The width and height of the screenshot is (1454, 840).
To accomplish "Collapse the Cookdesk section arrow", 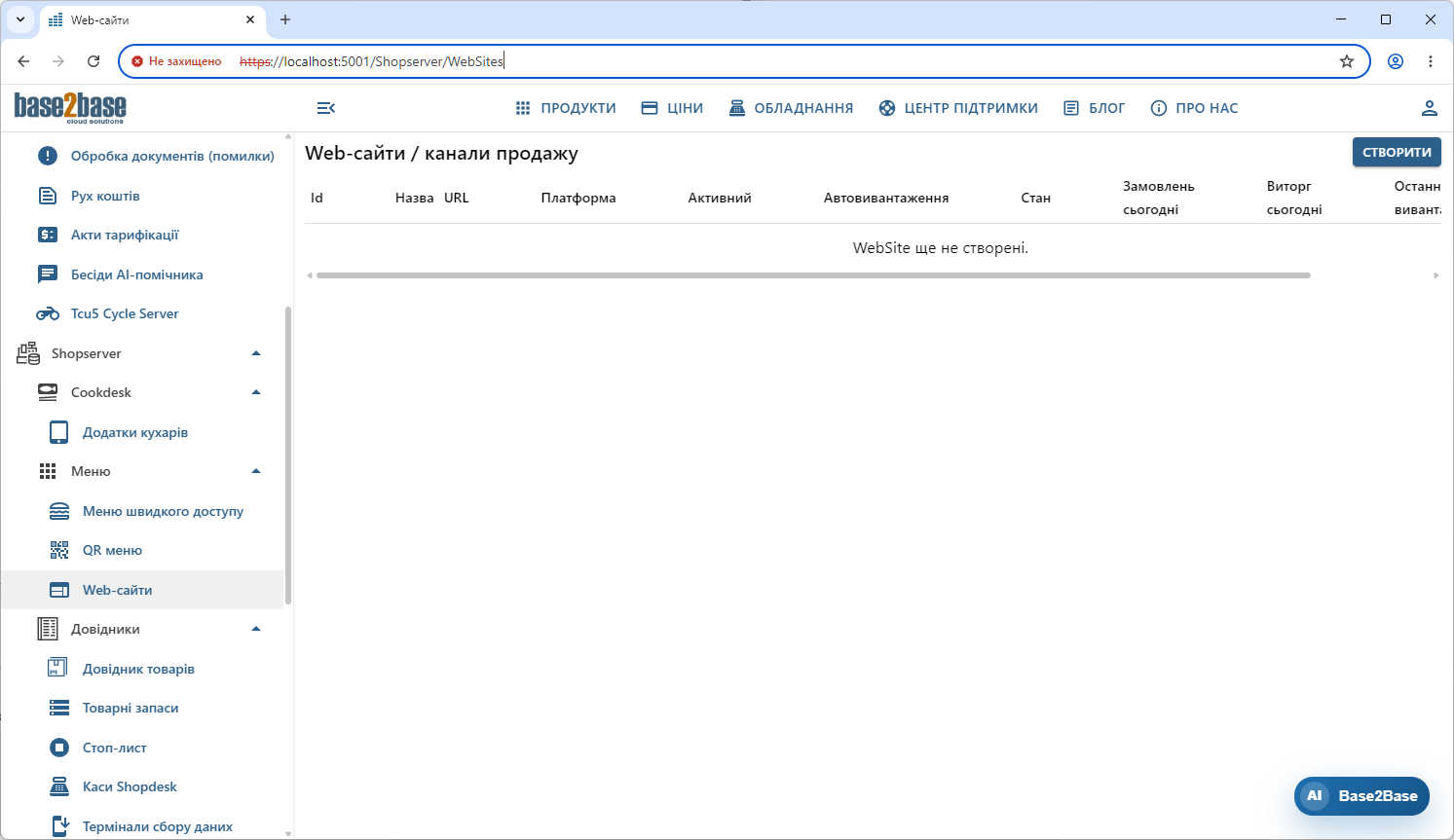I will point(256,392).
